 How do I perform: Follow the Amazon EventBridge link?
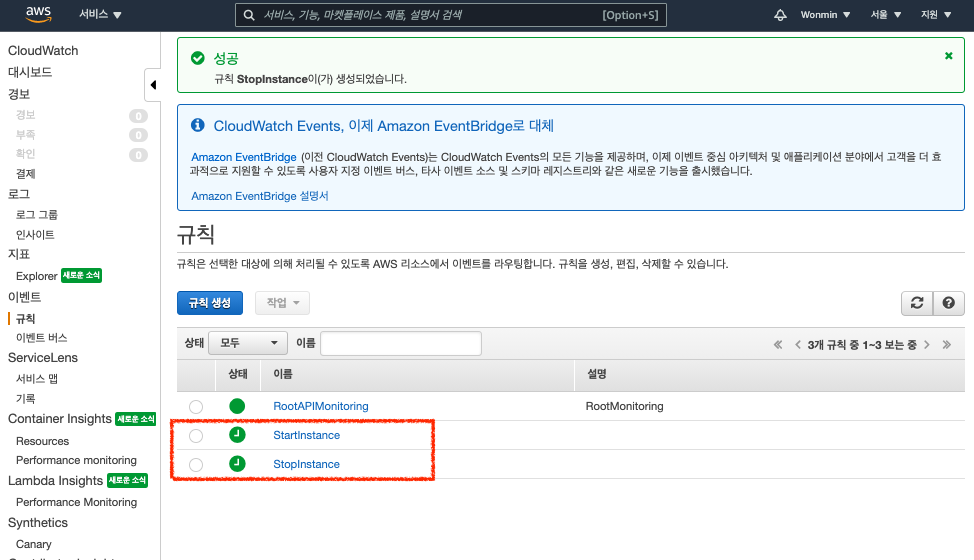[244, 157]
